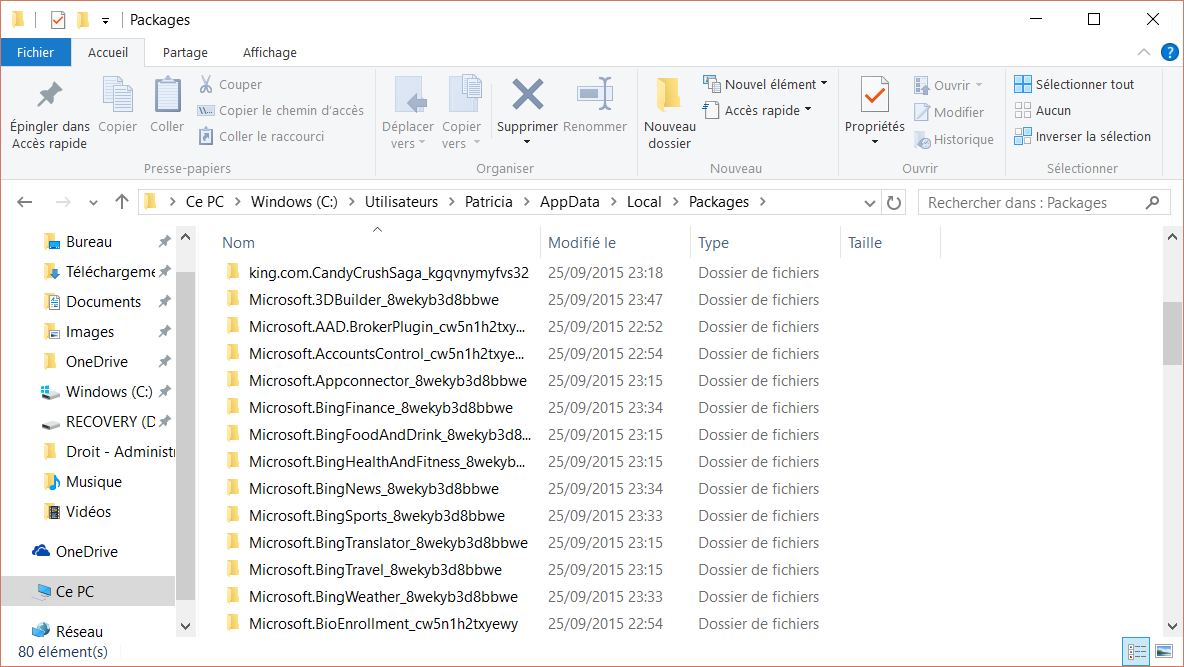
Task: Switch to the Affichage tab
Action: [x=270, y=52]
